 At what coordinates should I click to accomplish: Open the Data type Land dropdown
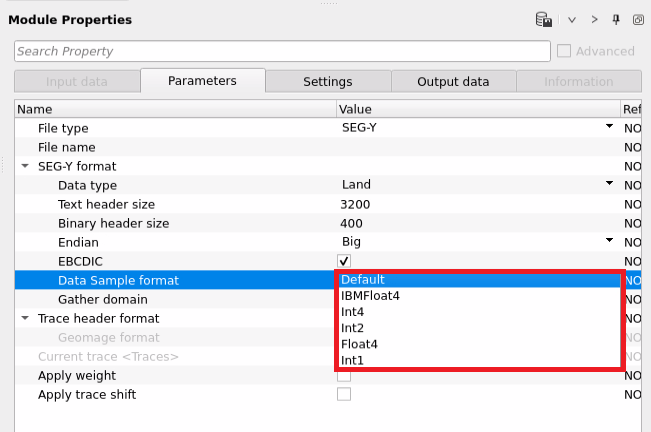pyautogui.click(x=608, y=184)
